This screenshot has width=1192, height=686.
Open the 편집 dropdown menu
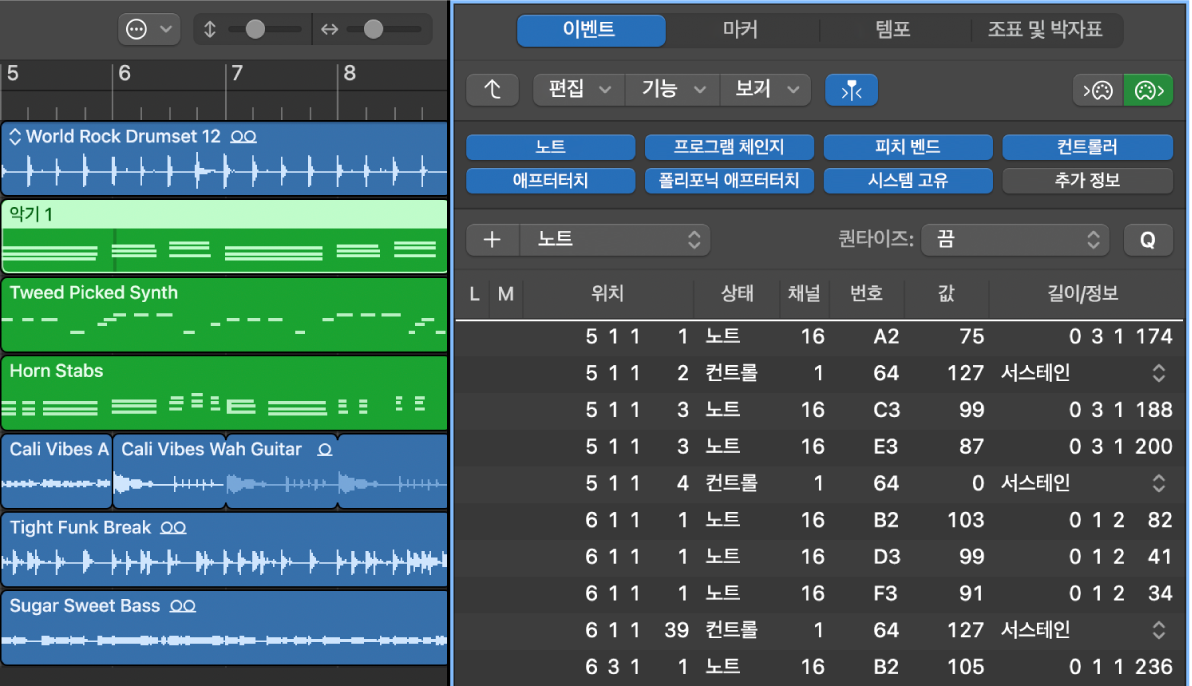(x=578, y=89)
